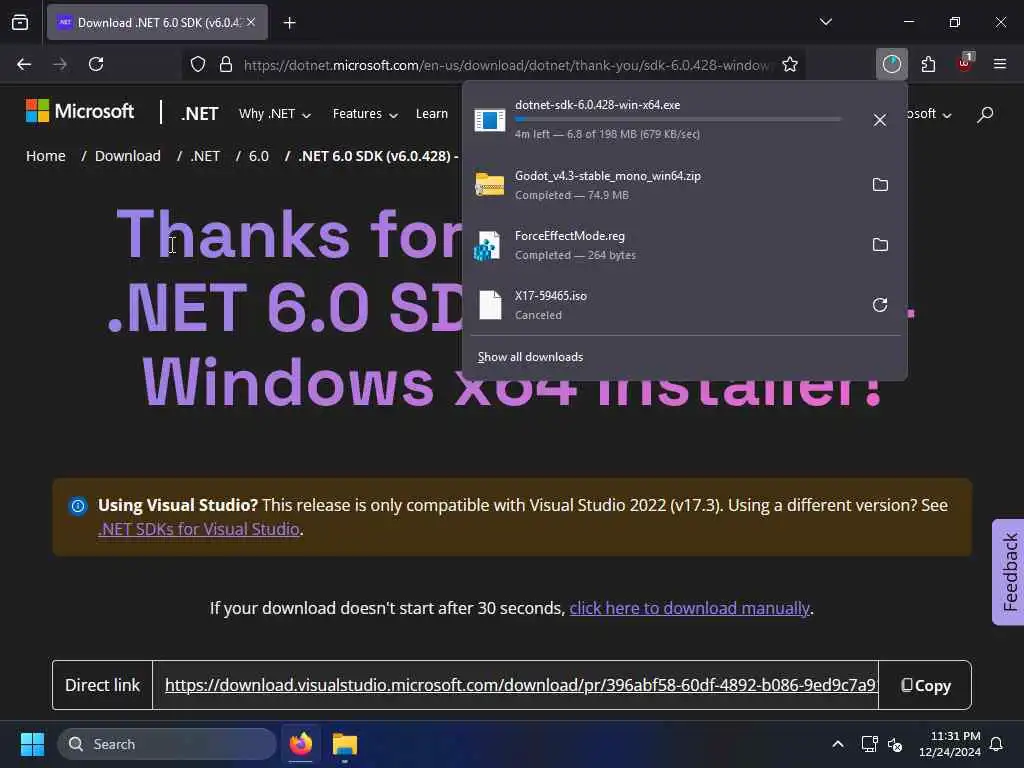Show Godot zip in folder
Image resolution: width=1024 pixels, height=768 pixels.
(x=880, y=185)
